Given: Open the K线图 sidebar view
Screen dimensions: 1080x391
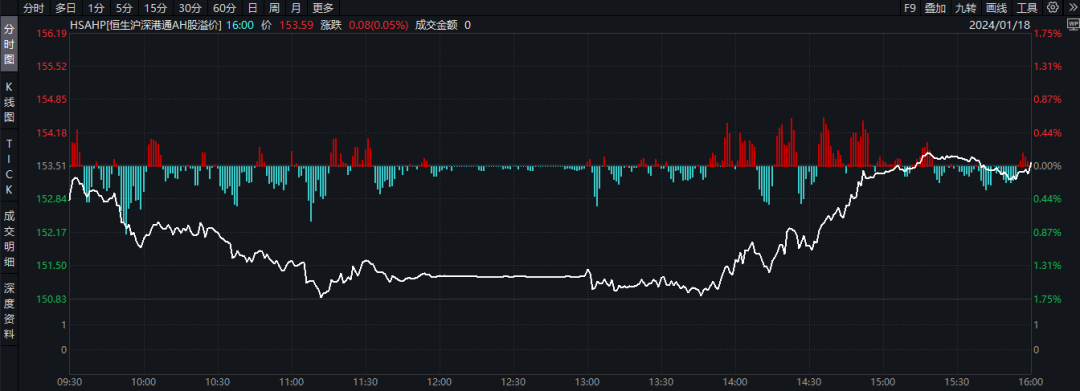Looking at the screenshot, I should pyautogui.click(x=9, y=102).
